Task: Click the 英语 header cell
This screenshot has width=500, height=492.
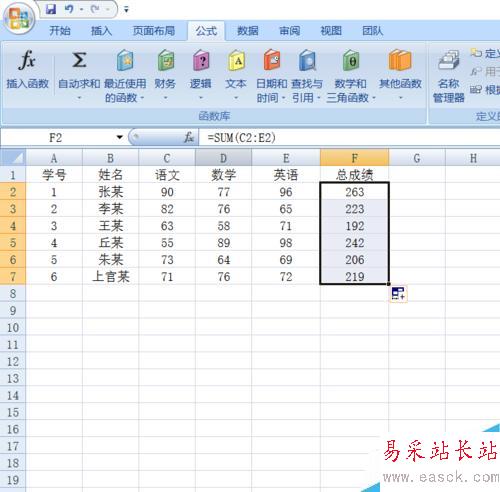Action: (286, 175)
